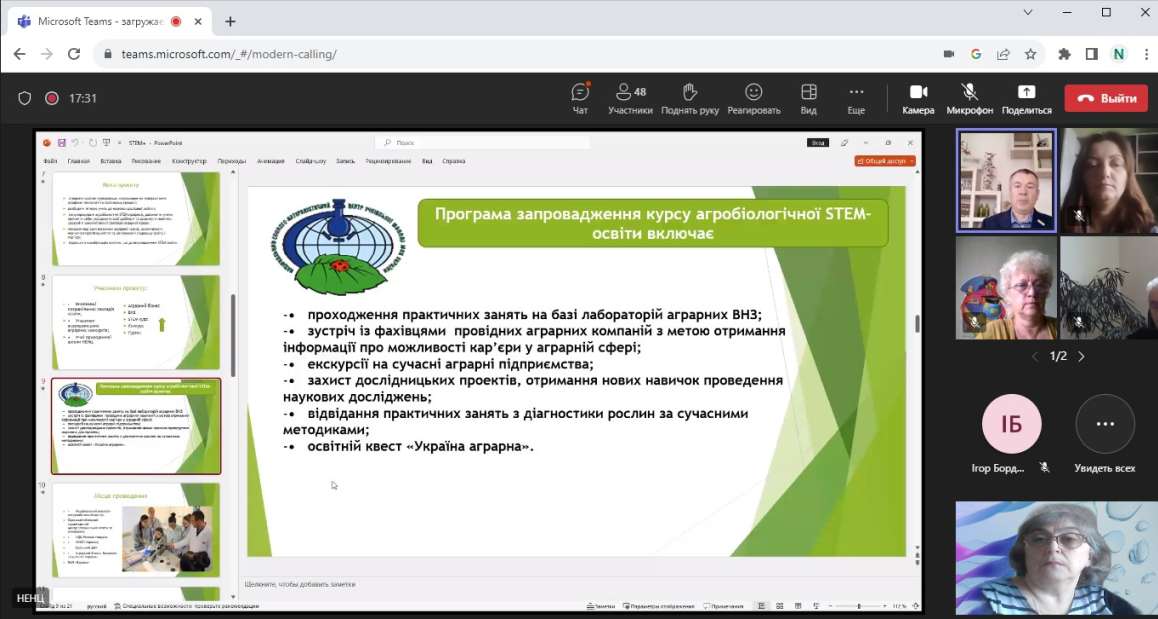Viewport: 1158px width, 619px height.
Task: Open a new Chrome tab
Action: click(x=230, y=21)
